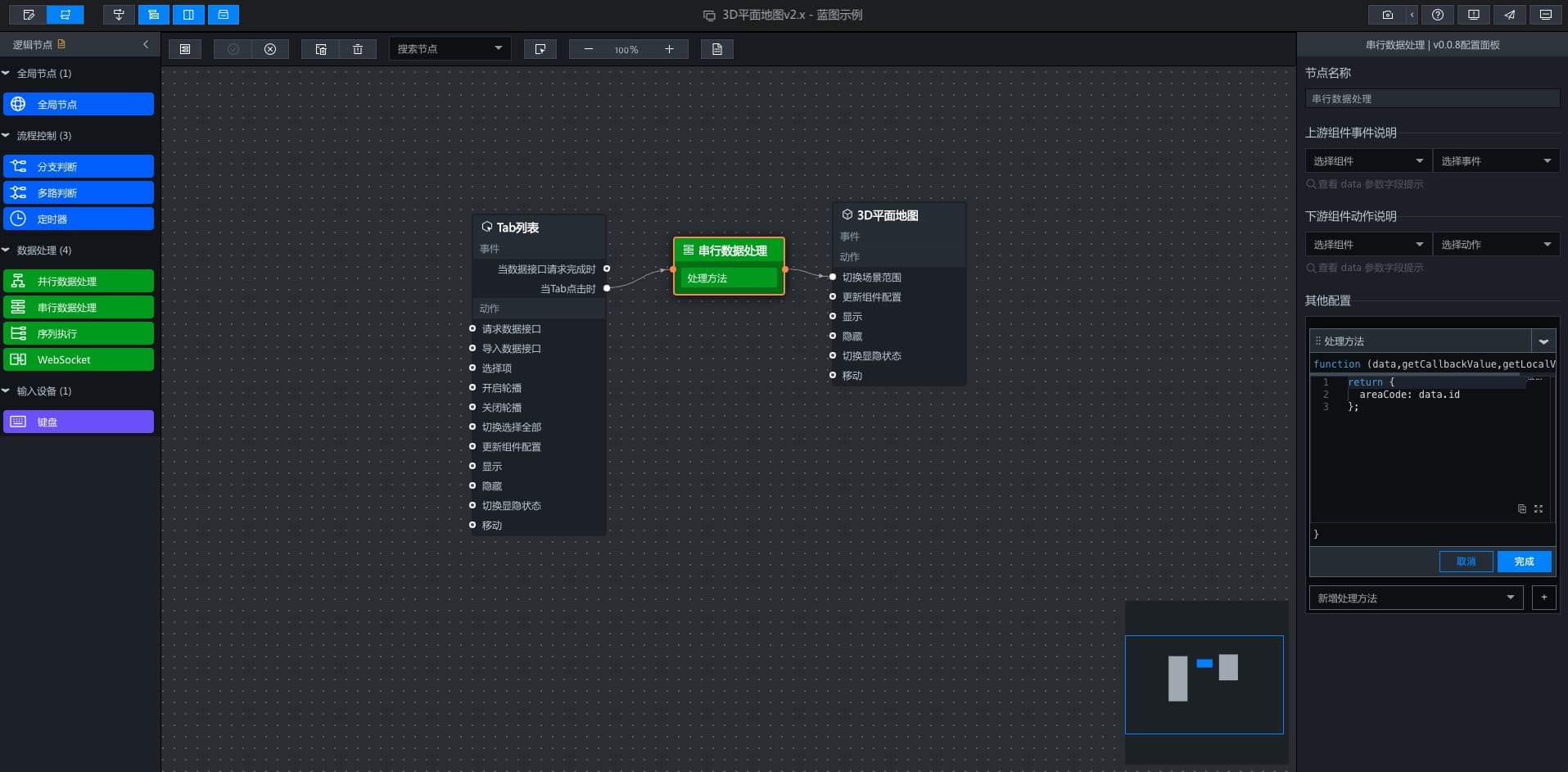Select the 序列执行 node button

tap(79, 333)
